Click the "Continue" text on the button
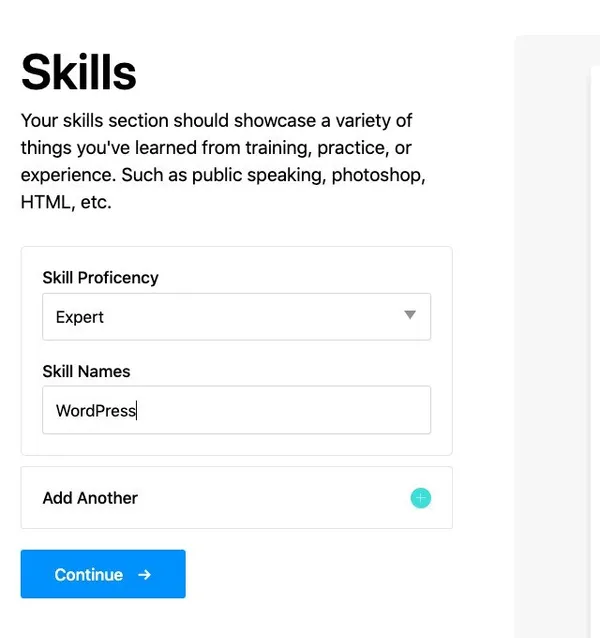The width and height of the screenshot is (600, 638). (x=89, y=575)
